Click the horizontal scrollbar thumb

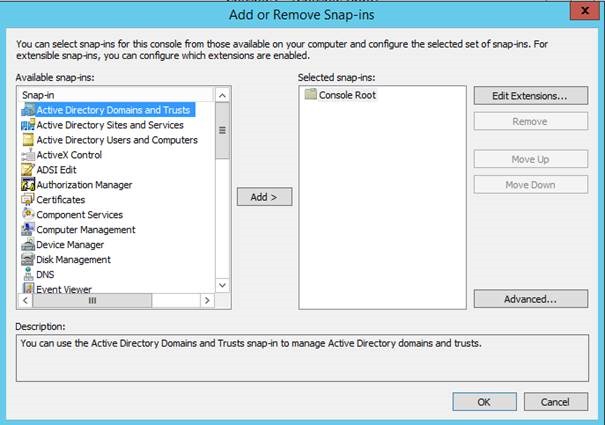tap(92, 300)
